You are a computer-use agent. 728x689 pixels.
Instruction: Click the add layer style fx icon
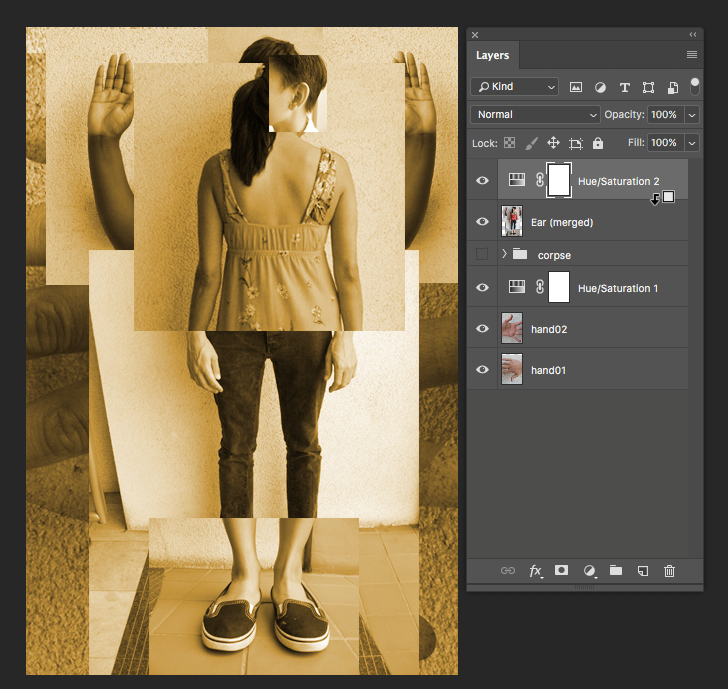click(535, 571)
